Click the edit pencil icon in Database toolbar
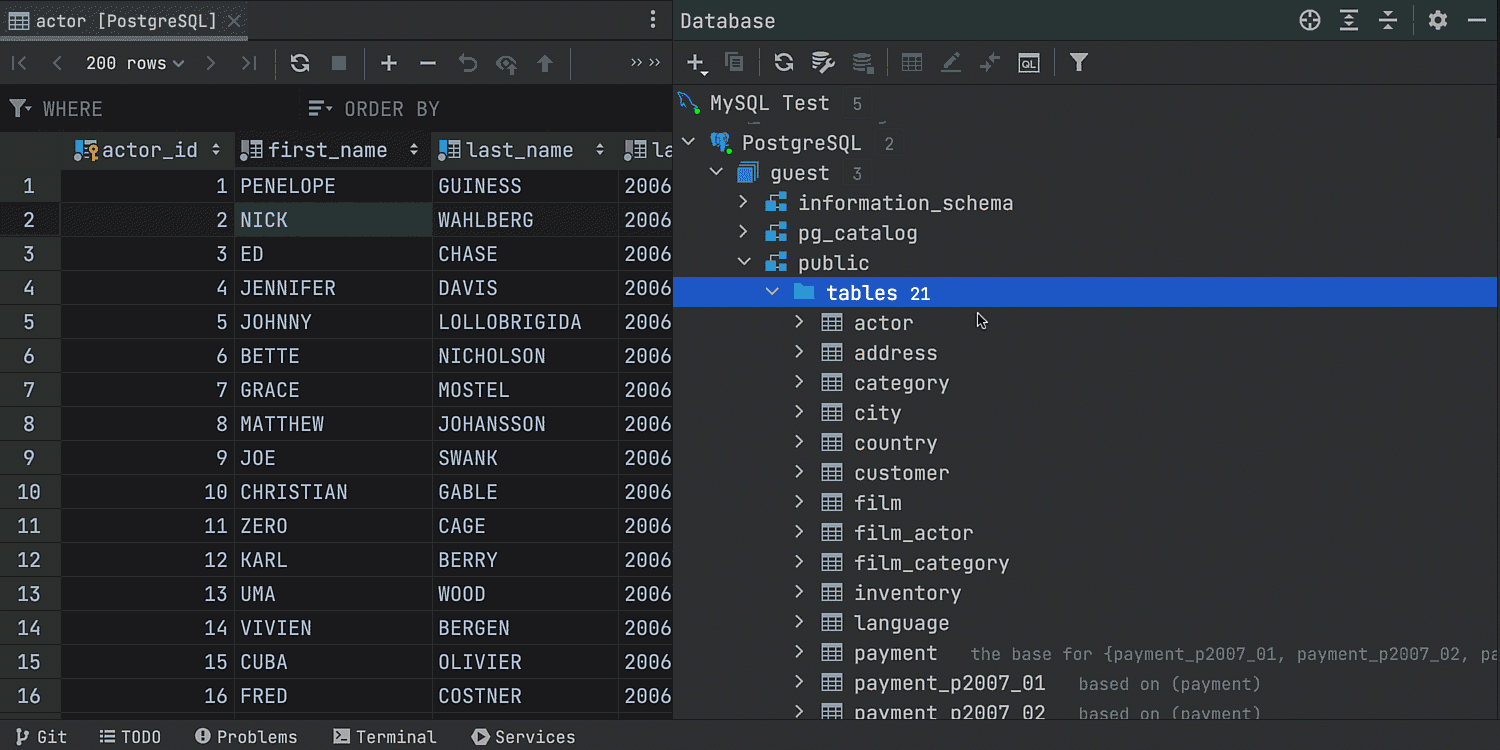 951,62
